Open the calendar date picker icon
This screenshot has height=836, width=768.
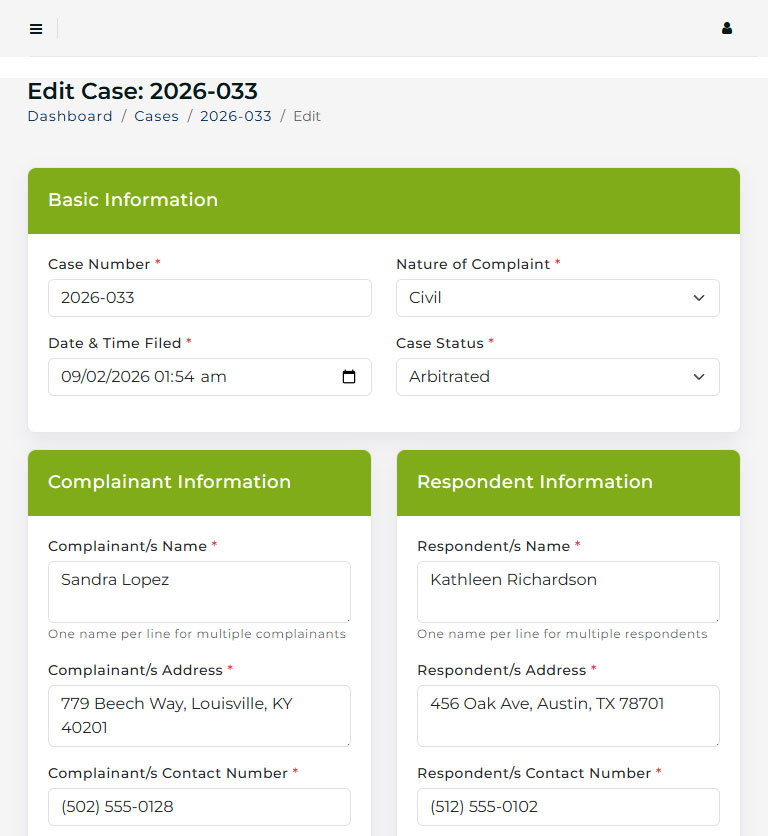349,377
